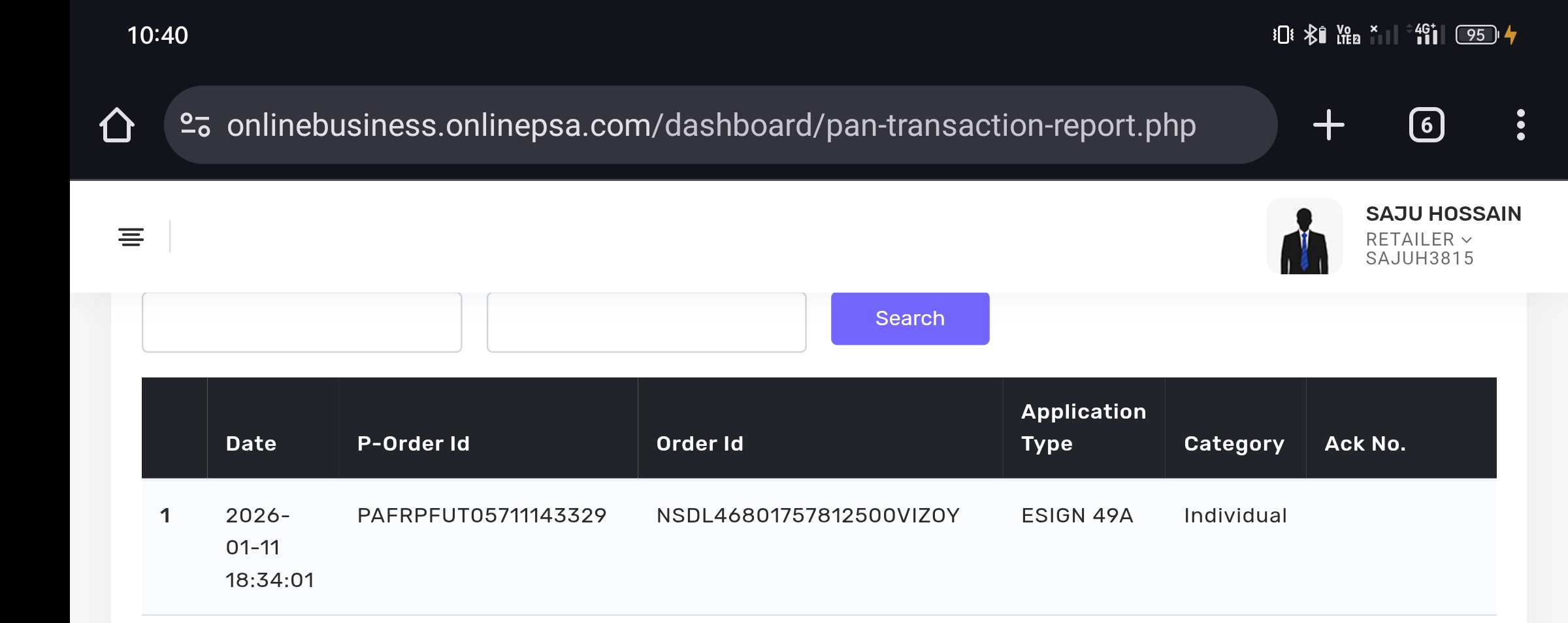Open a new tab with plus icon
This screenshot has width=1568, height=623.
coord(1328,125)
